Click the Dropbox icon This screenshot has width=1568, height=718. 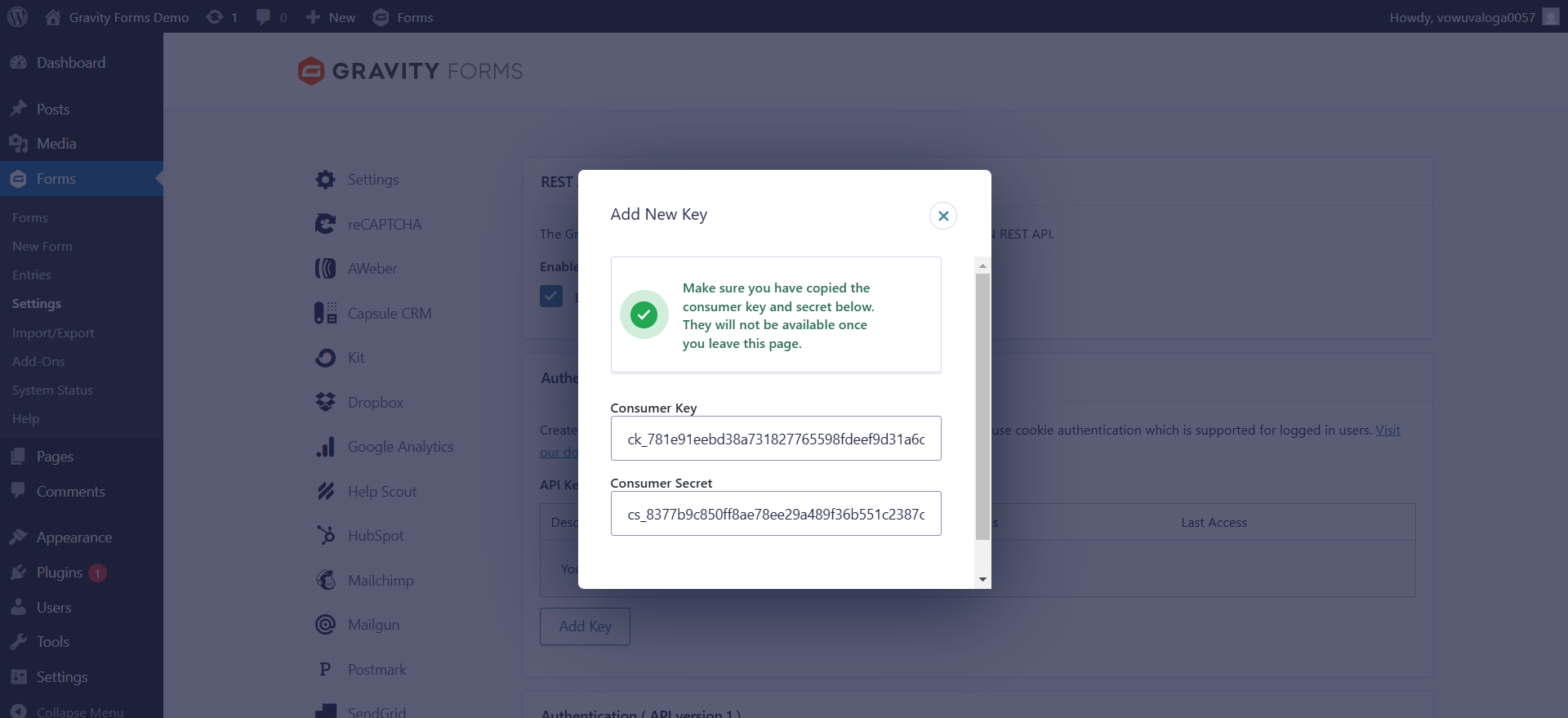click(x=325, y=402)
